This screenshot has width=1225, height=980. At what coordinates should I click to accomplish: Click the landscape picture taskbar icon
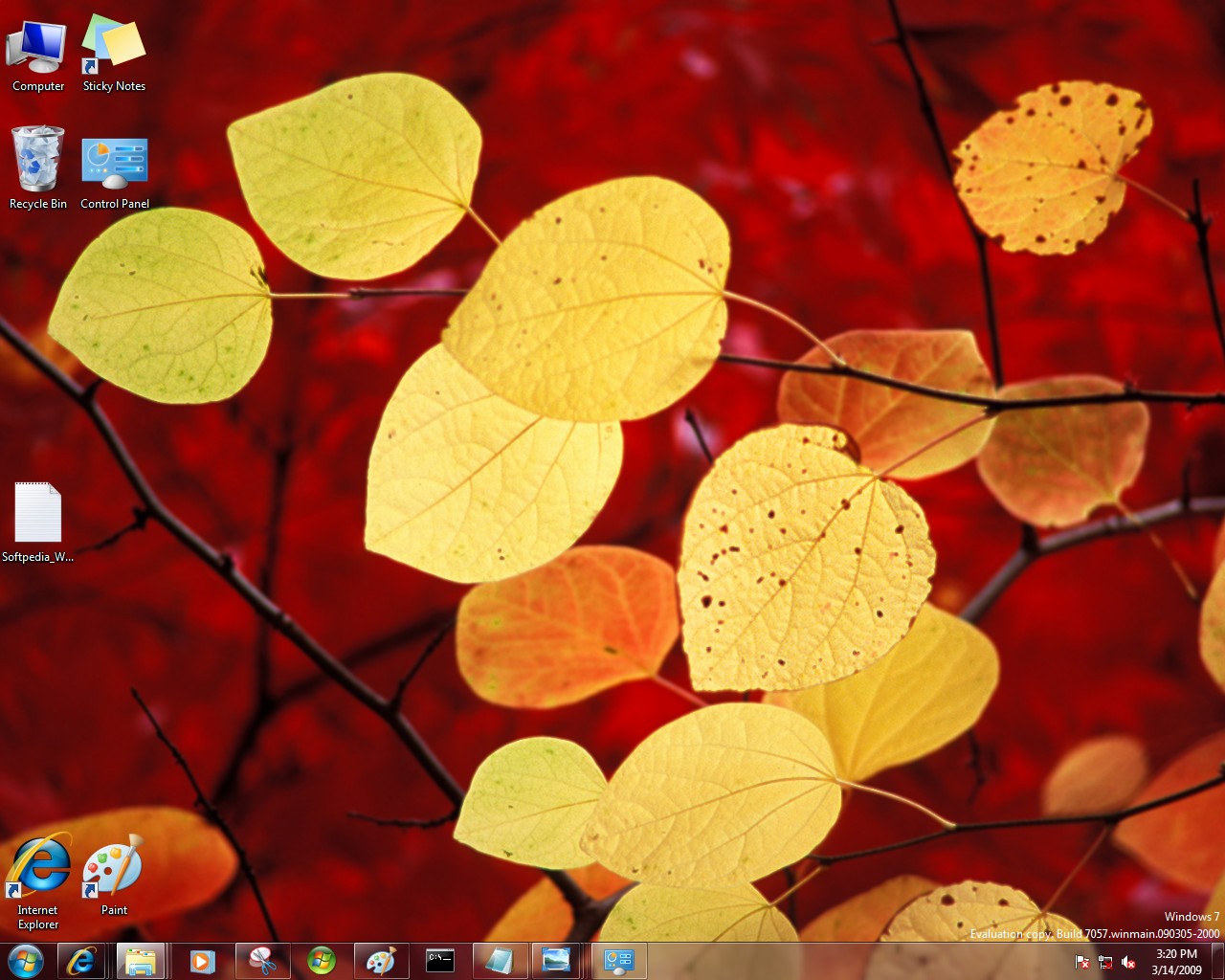tap(556, 961)
